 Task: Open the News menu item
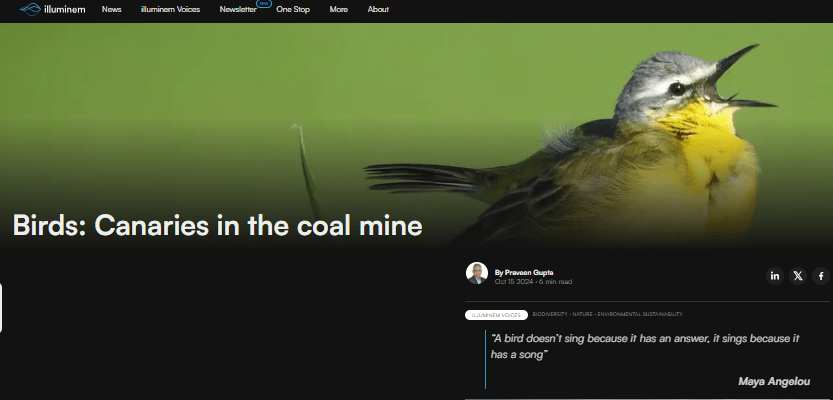(111, 9)
